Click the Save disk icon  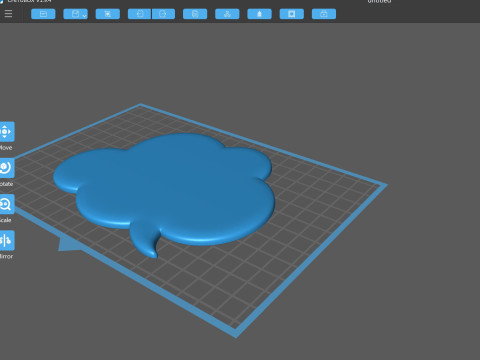pyautogui.click(x=75, y=14)
